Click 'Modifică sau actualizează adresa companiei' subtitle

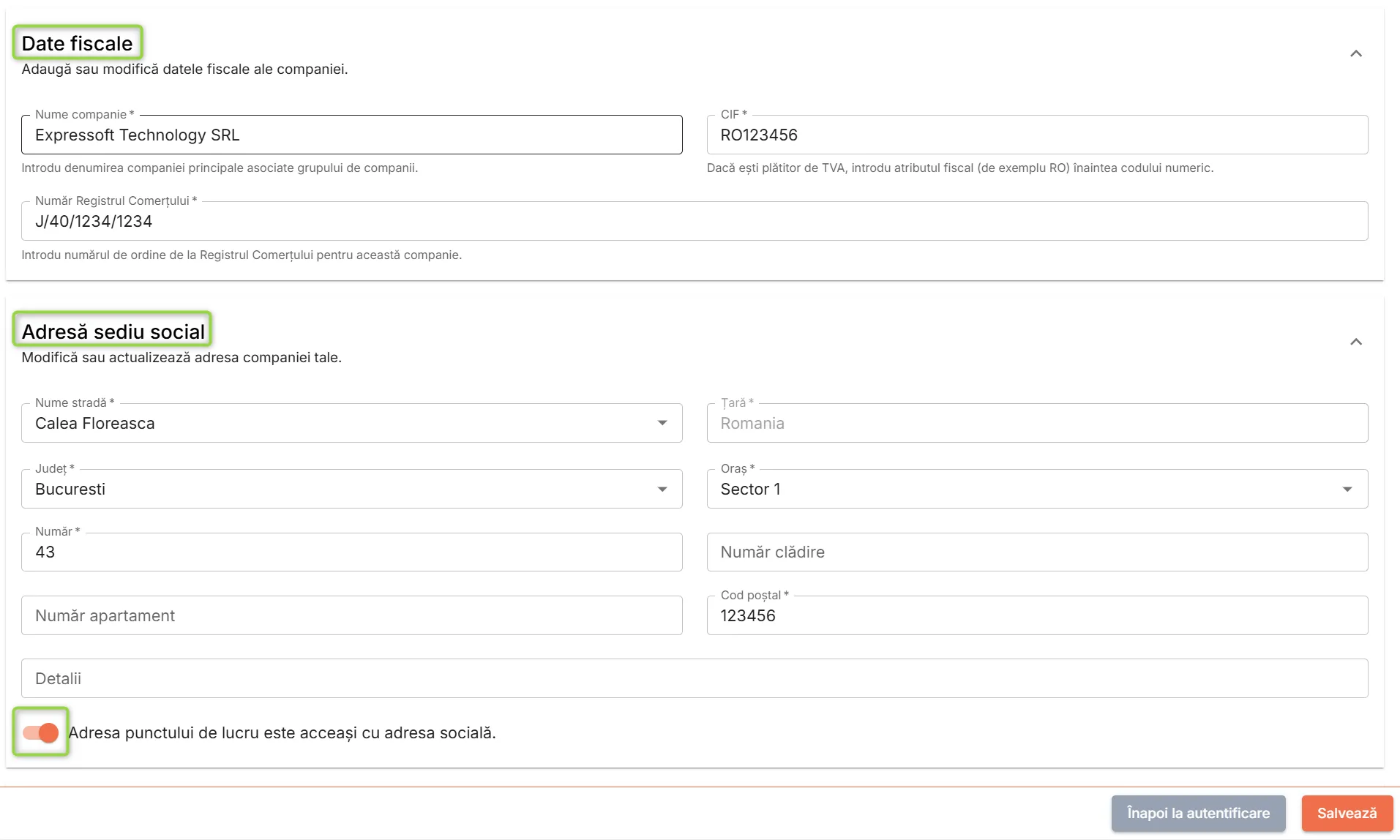click(x=181, y=357)
